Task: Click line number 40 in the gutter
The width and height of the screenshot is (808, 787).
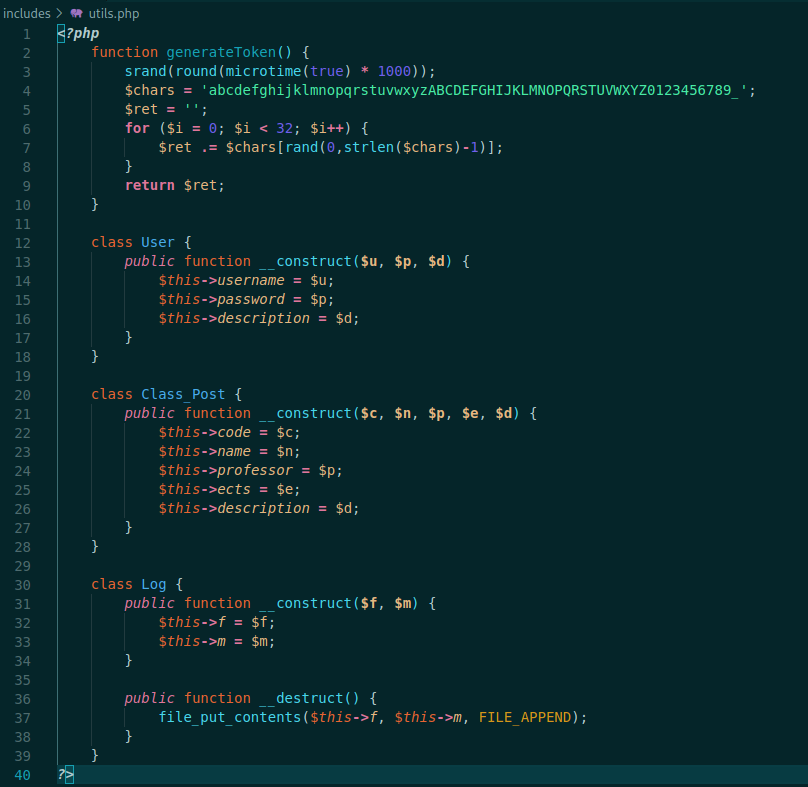Action: tap(23, 775)
